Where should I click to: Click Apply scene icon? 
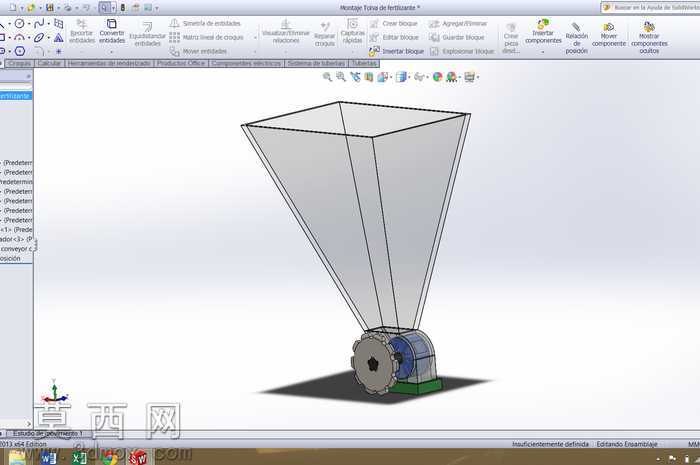451,77
